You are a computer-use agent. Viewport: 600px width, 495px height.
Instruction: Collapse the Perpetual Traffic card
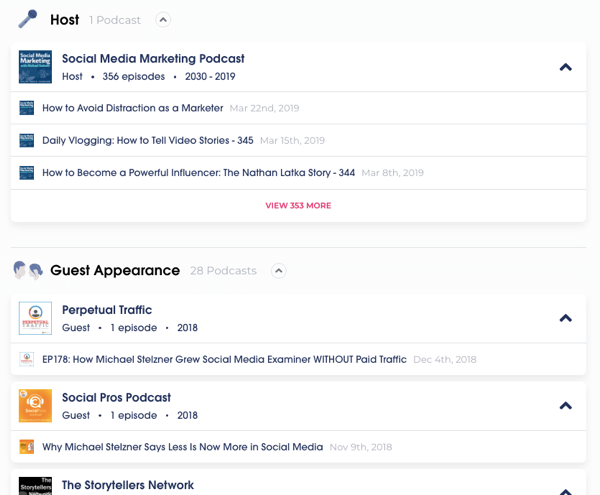point(565,319)
